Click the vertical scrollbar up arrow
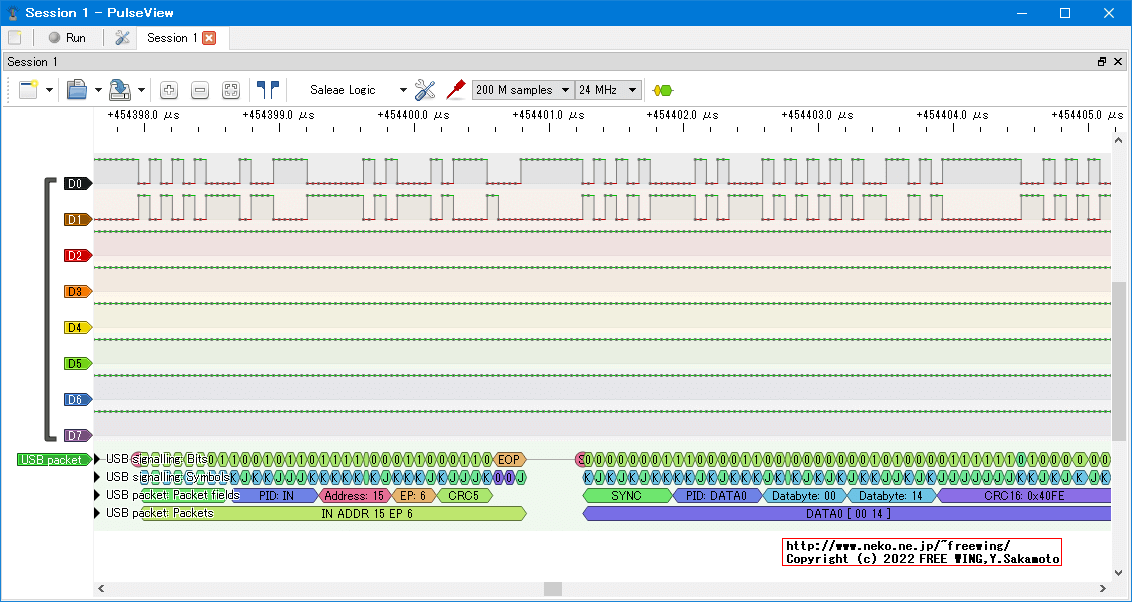This screenshot has width=1132, height=602. tap(1119, 140)
